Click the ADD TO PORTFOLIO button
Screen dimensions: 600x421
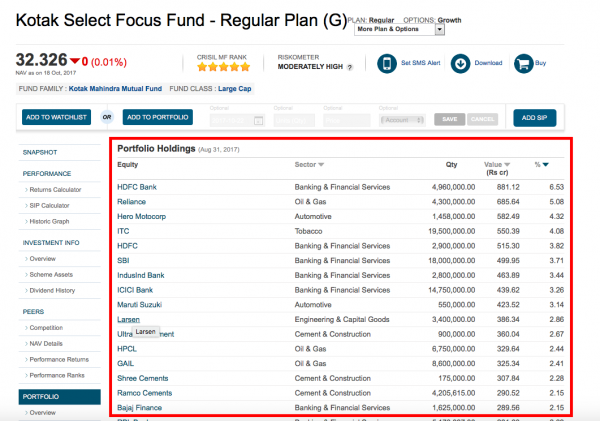pos(158,117)
